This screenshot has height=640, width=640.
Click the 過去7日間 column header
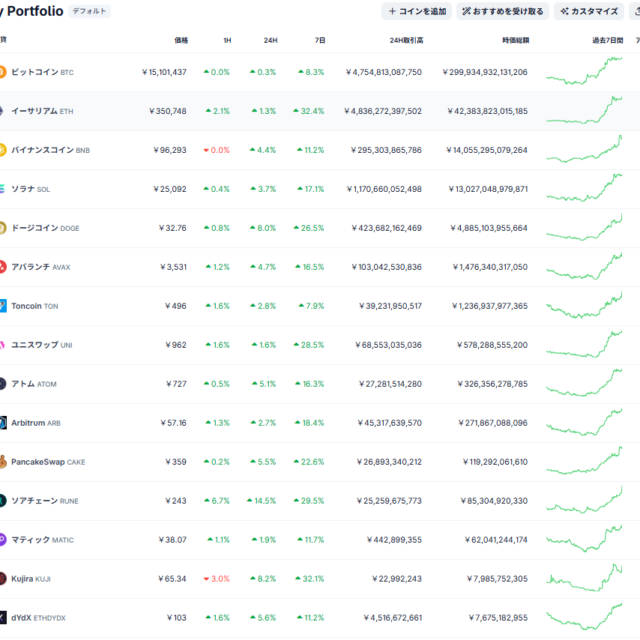608,40
